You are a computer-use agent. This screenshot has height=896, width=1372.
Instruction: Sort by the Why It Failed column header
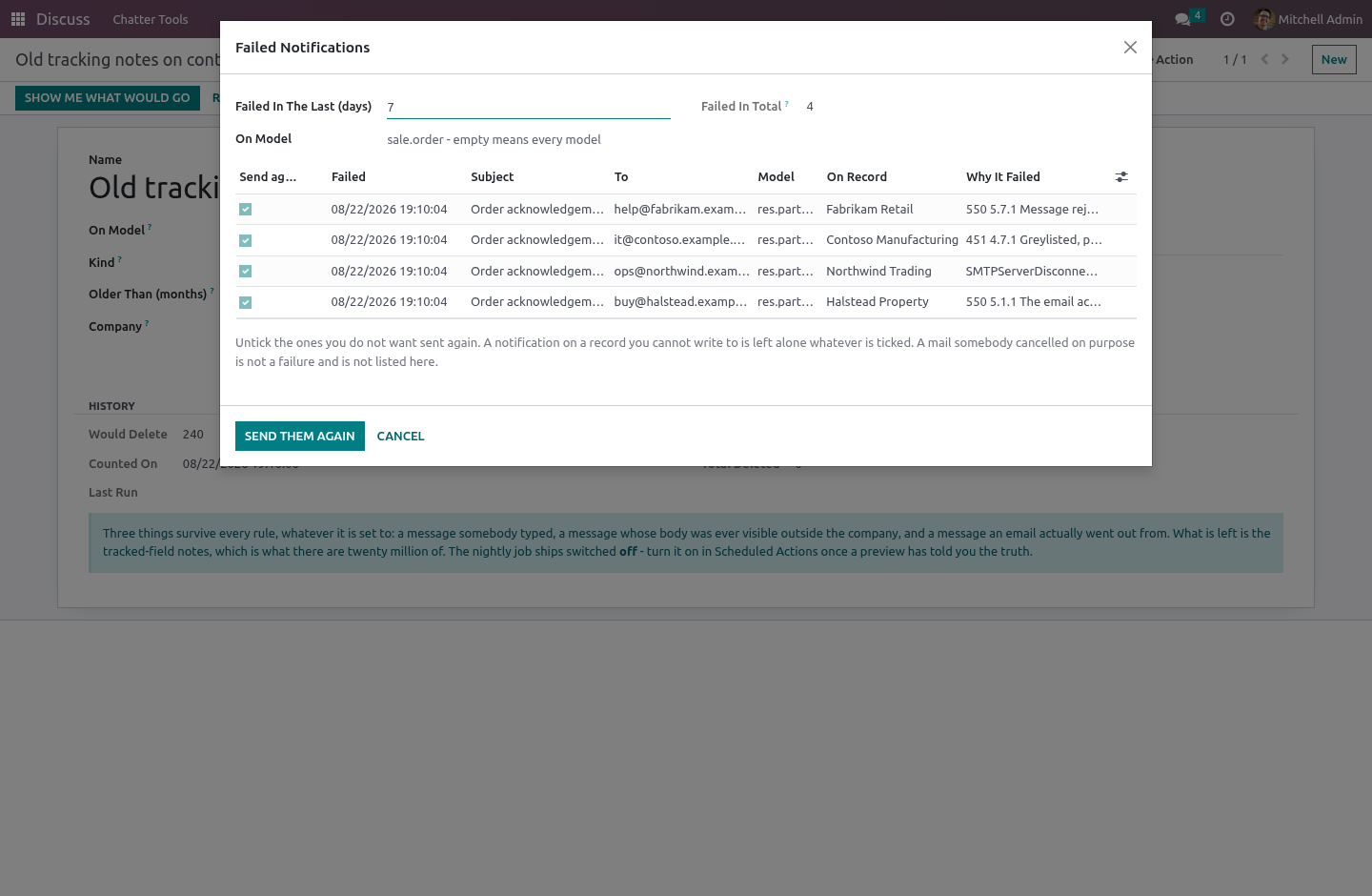[1003, 177]
